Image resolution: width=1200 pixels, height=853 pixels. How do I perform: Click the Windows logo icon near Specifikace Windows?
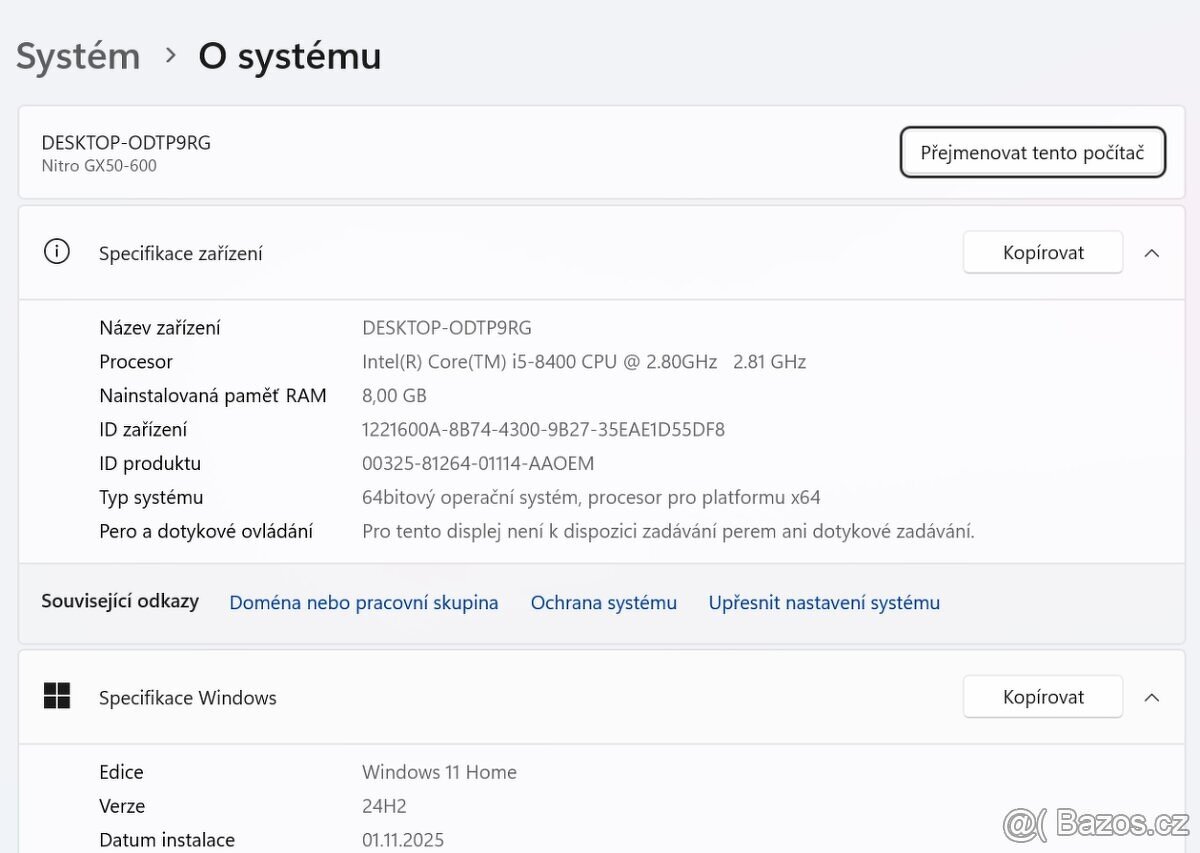click(57, 696)
